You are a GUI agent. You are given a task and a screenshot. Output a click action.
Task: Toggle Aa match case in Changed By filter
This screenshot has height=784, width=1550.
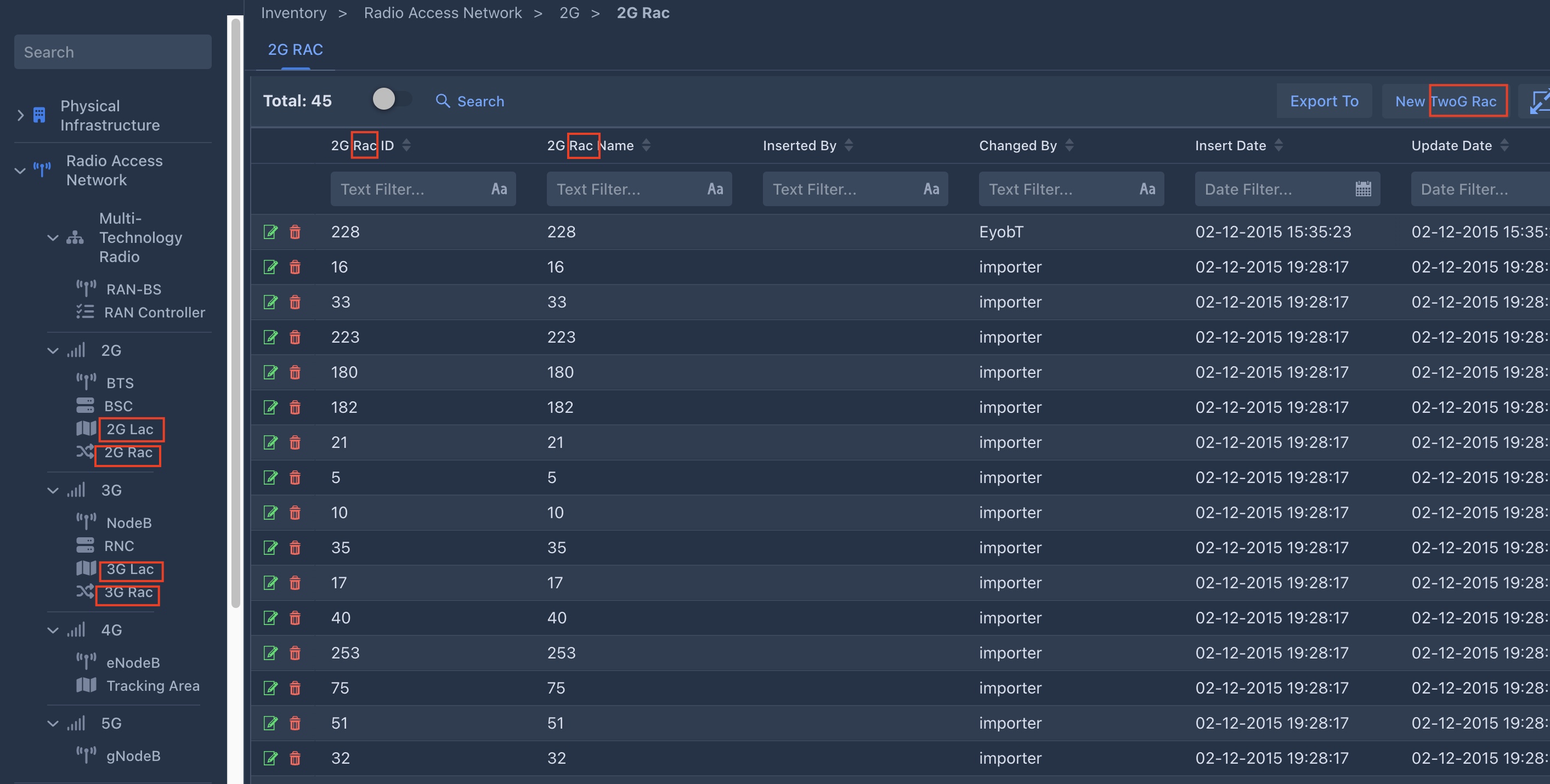click(1147, 189)
